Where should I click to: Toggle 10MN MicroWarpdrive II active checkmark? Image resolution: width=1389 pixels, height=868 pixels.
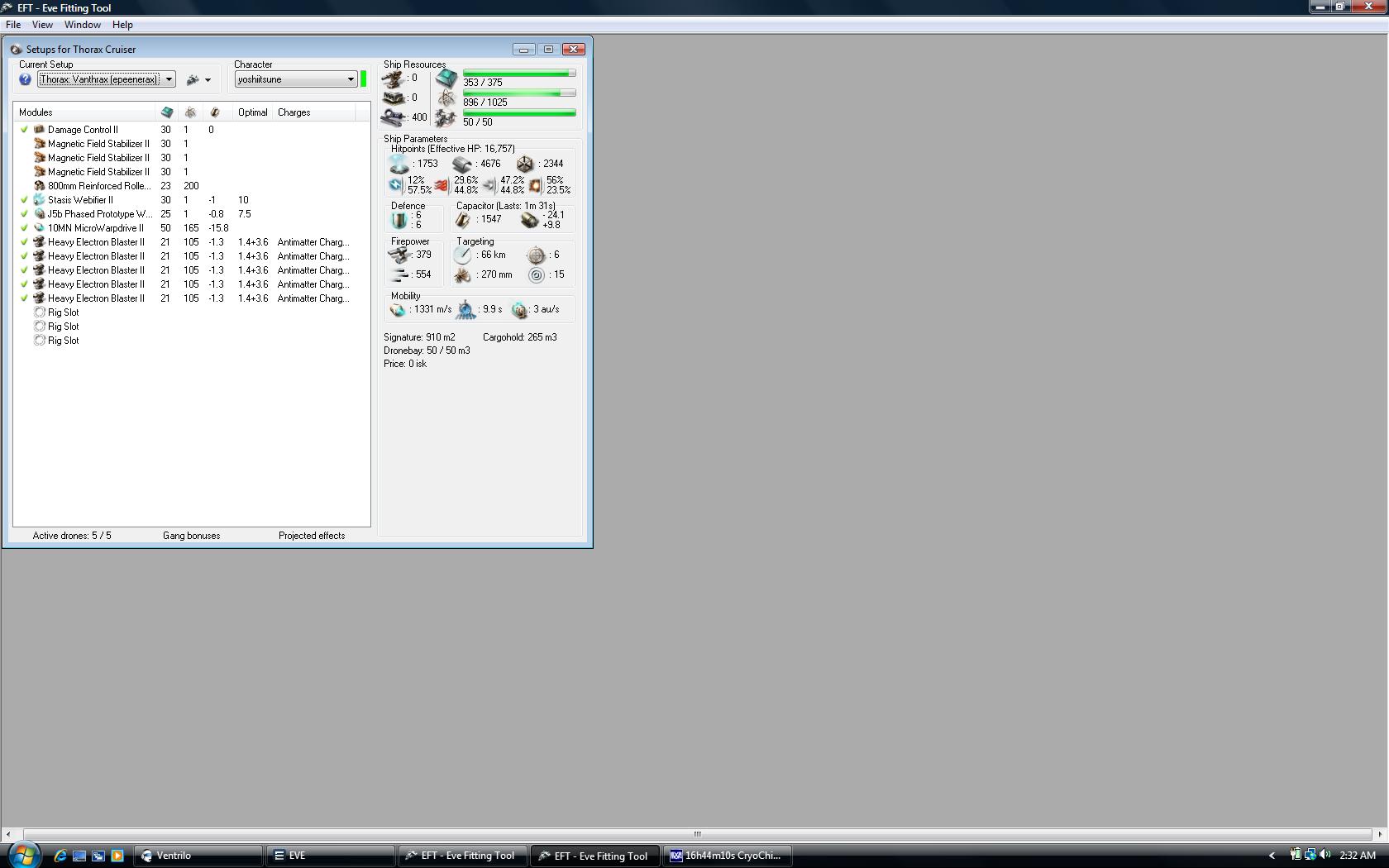pyautogui.click(x=25, y=228)
